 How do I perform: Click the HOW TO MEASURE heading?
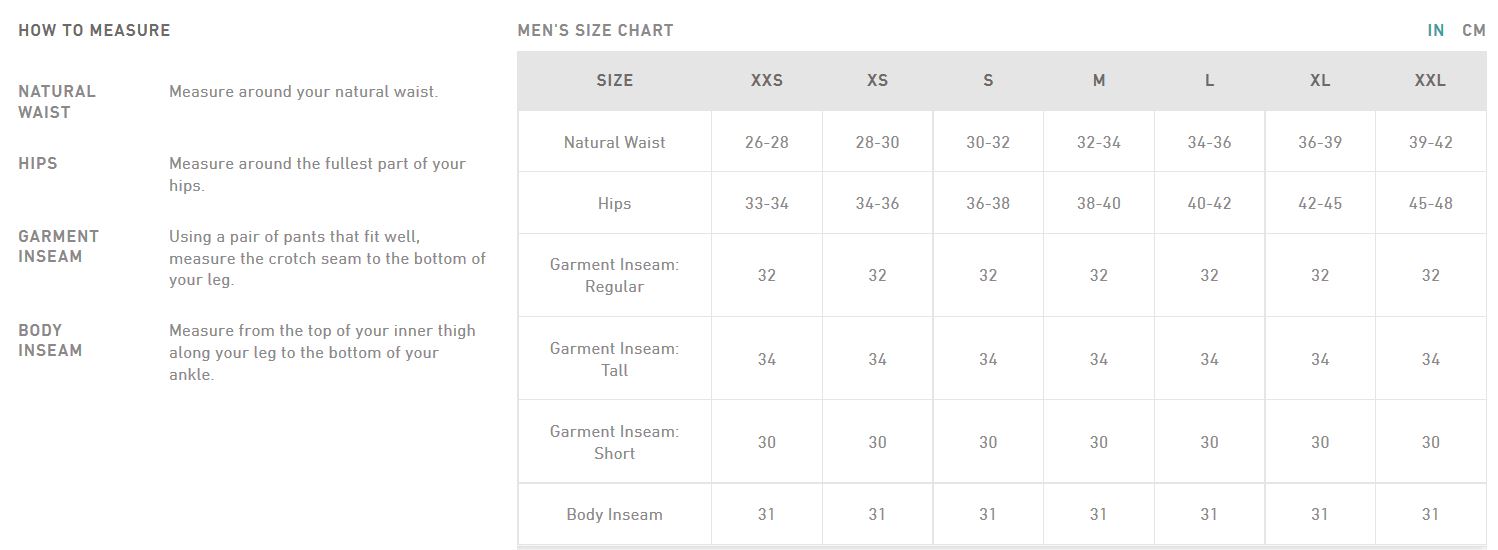(94, 30)
